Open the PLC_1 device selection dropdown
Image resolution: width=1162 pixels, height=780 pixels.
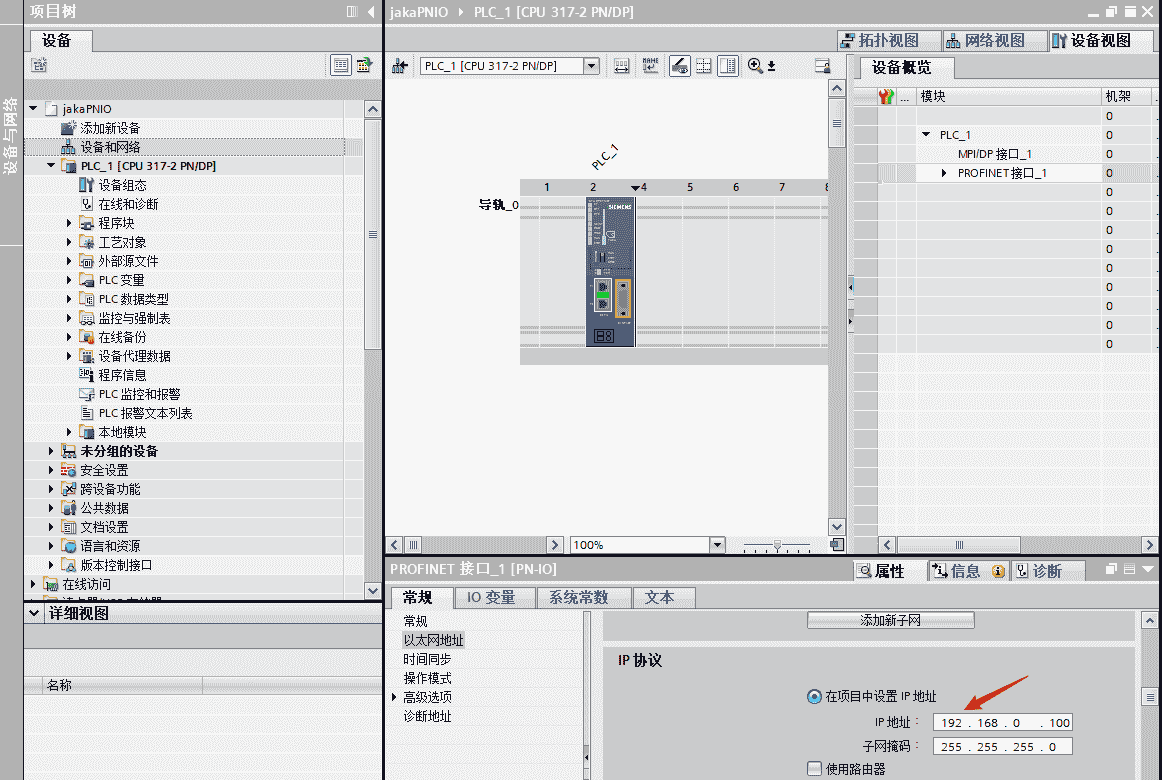click(x=591, y=66)
